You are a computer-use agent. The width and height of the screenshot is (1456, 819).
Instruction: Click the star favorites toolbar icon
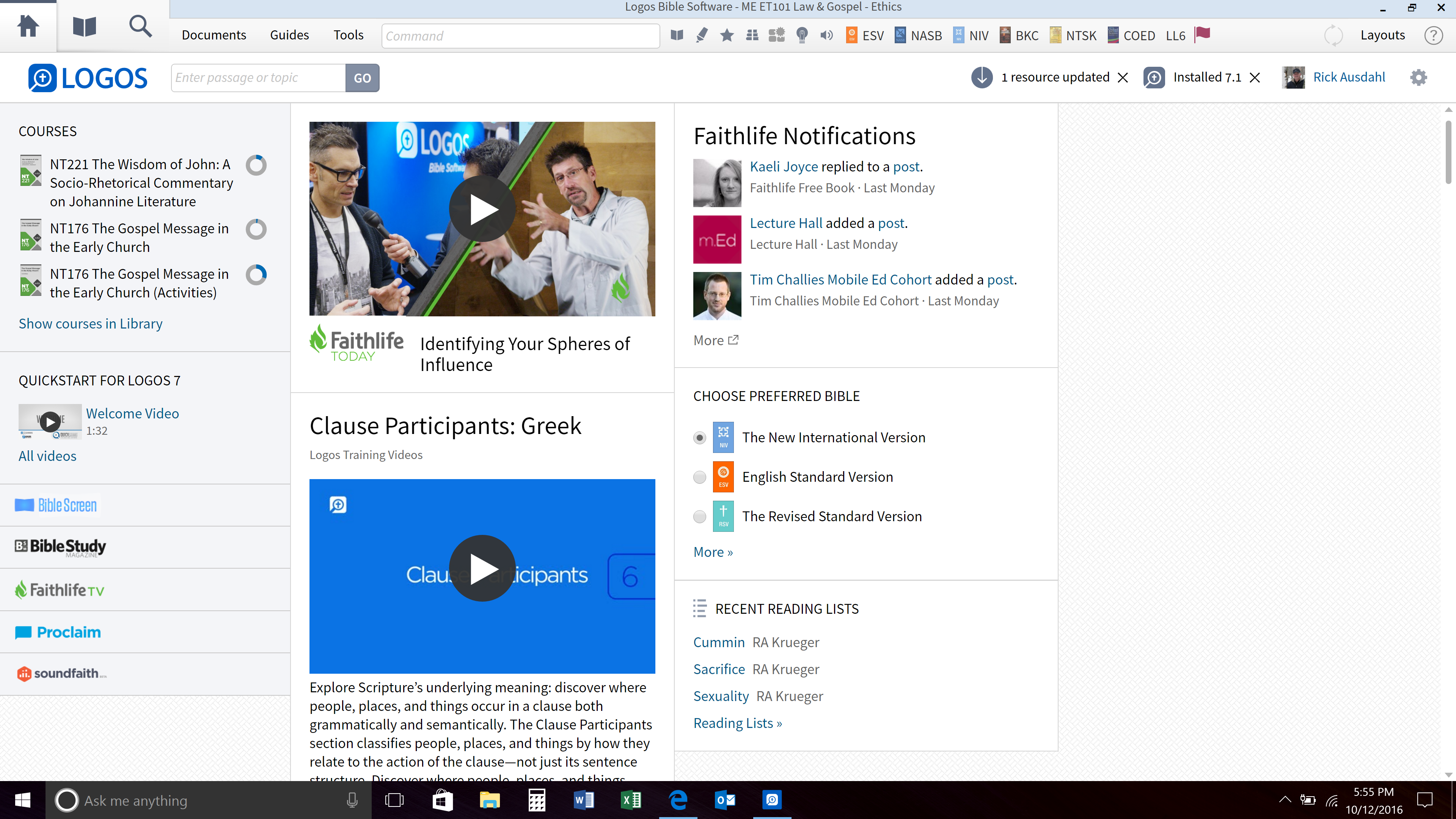click(x=727, y=35)
